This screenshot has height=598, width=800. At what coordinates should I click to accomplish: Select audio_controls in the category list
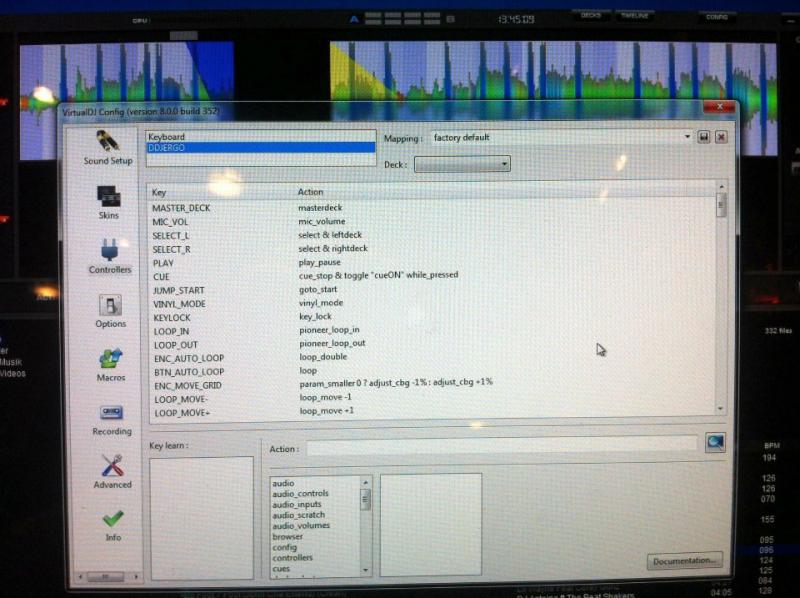point(300,493)
